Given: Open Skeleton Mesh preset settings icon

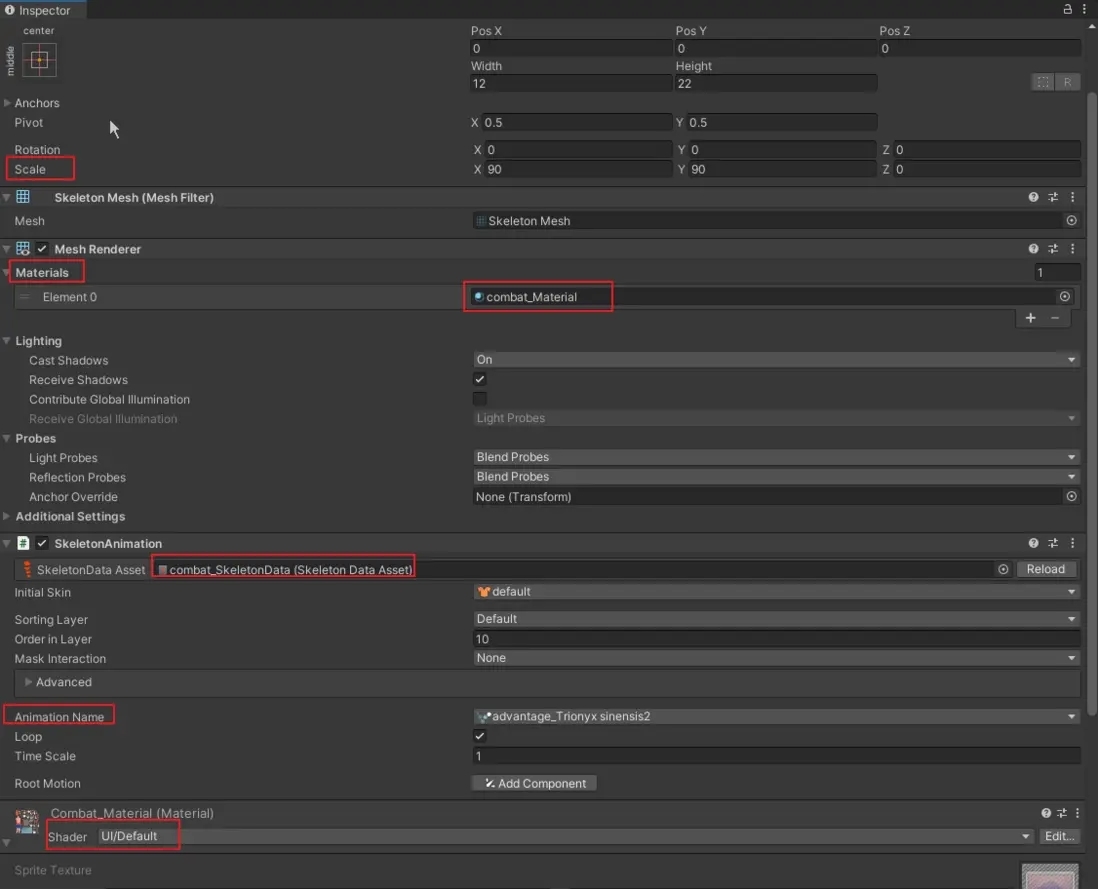Looking at the screenshot, I should tap(1053, 198).
